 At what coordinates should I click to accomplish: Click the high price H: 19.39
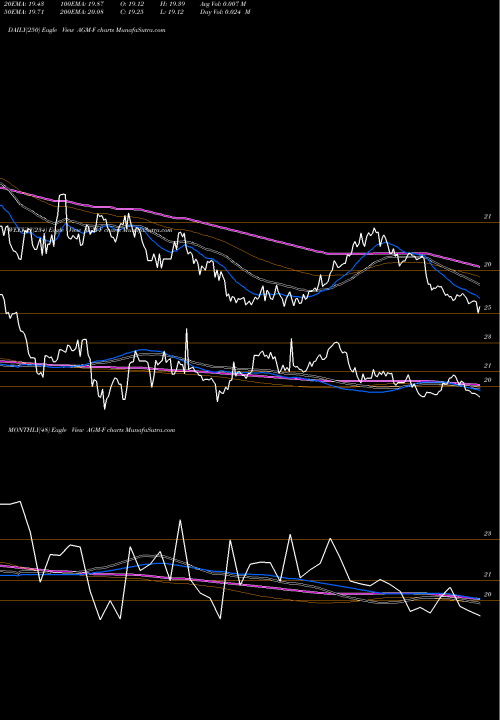pos(172,4)
